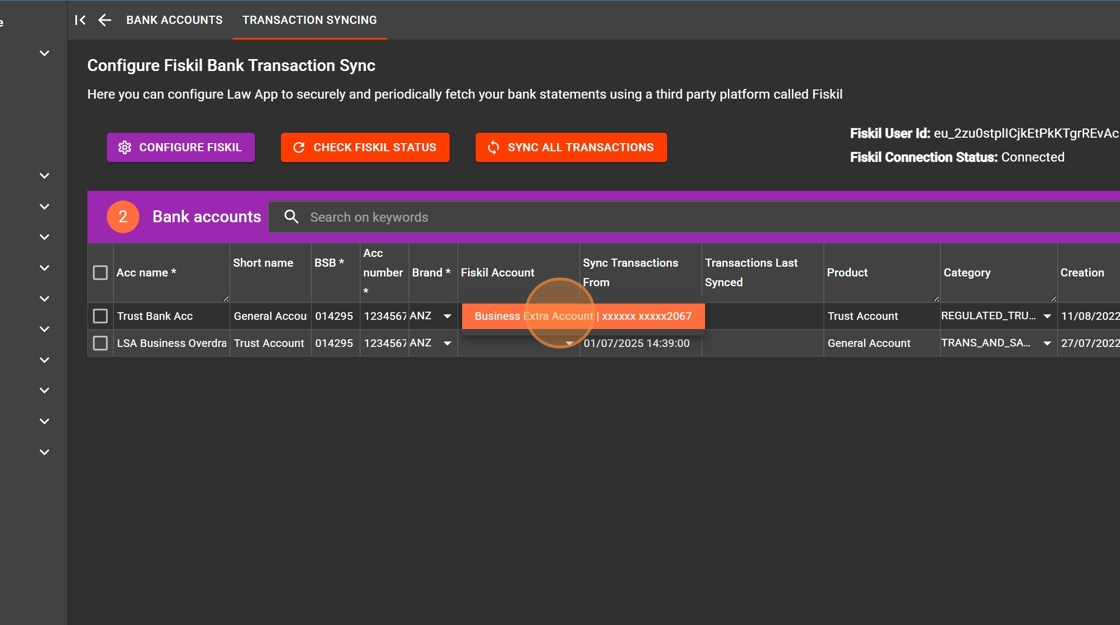Open the Category dropdown showing TRANS_AND_SA...
Image resolution: width=1120 pixels, height=625 pixels.
tap(1047, 343)
